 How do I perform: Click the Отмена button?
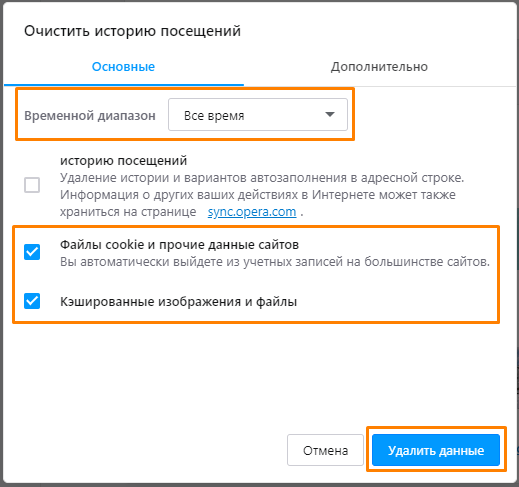point(325,450)
